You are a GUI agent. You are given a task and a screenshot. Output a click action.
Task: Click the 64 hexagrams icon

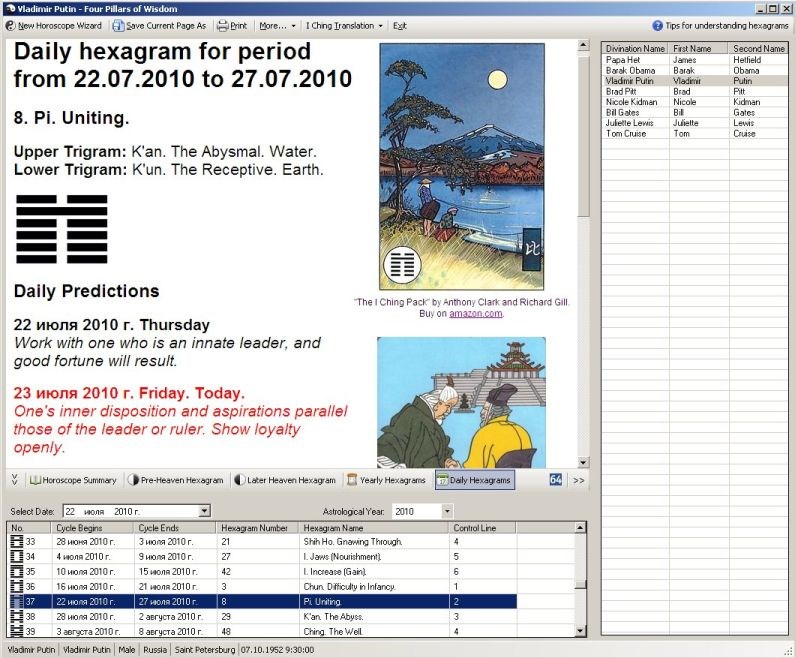[556, 479]
